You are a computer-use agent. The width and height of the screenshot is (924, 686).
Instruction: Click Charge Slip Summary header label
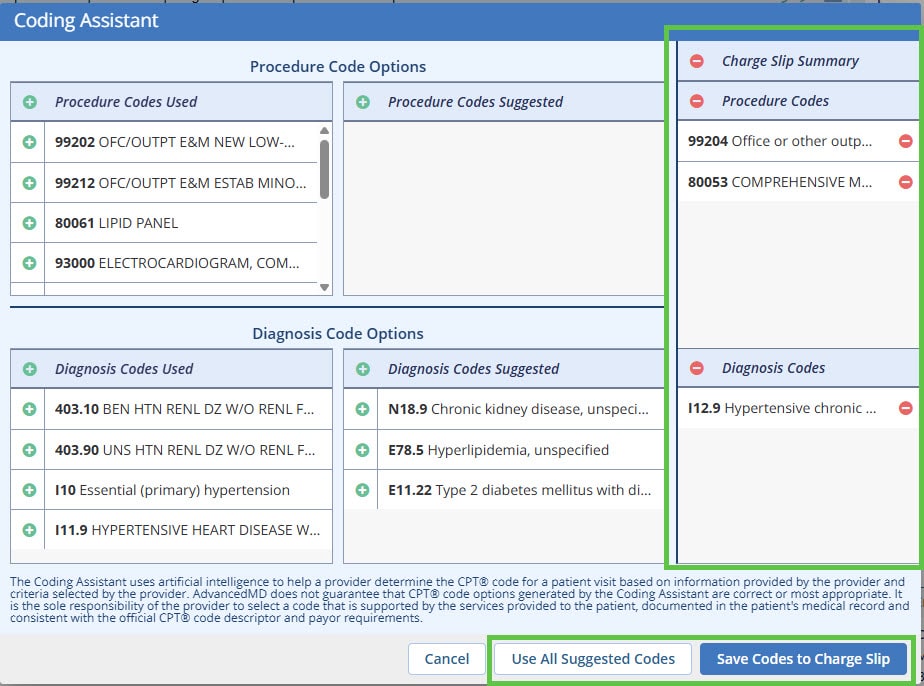pos(790,61)
